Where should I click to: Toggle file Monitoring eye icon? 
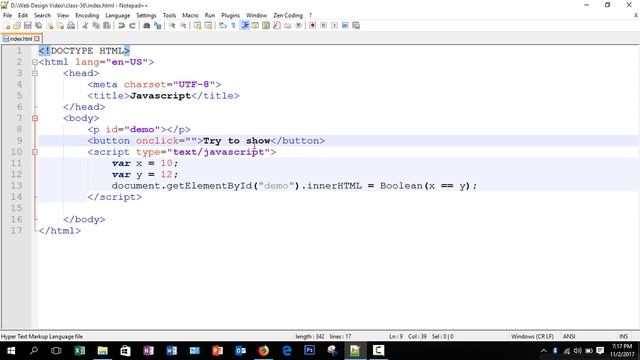(299, 26)
